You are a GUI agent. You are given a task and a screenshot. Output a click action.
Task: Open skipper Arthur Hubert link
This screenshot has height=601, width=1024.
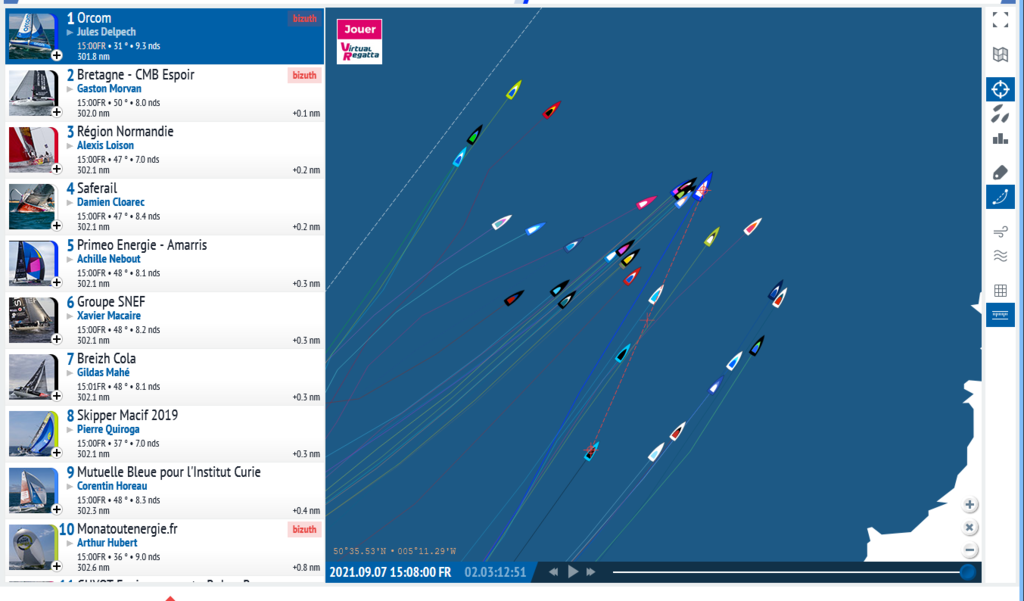[107, 543]
